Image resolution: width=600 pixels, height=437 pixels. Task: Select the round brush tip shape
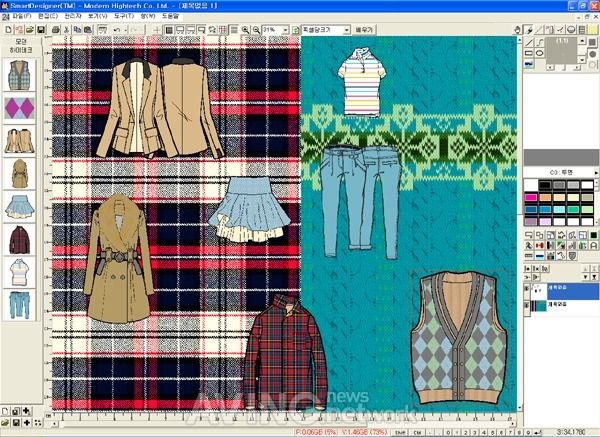(592, 54)
